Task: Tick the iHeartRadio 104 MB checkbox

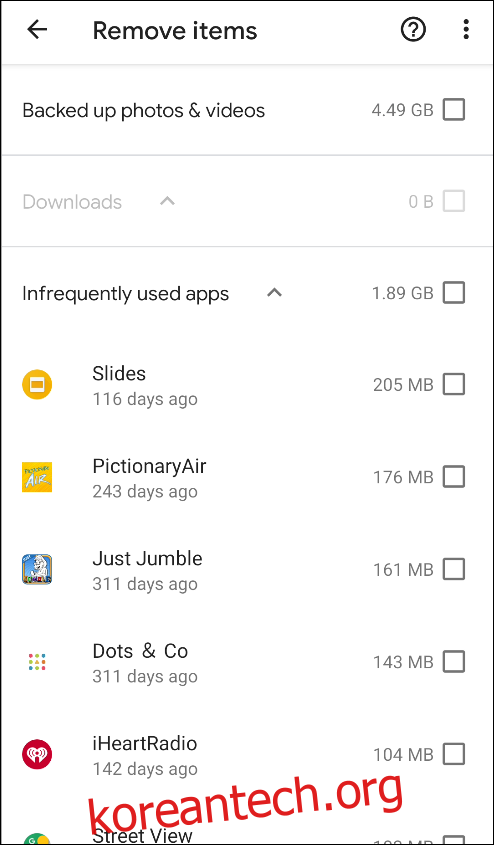Action: pyautogui.click(x=454, y=753)
